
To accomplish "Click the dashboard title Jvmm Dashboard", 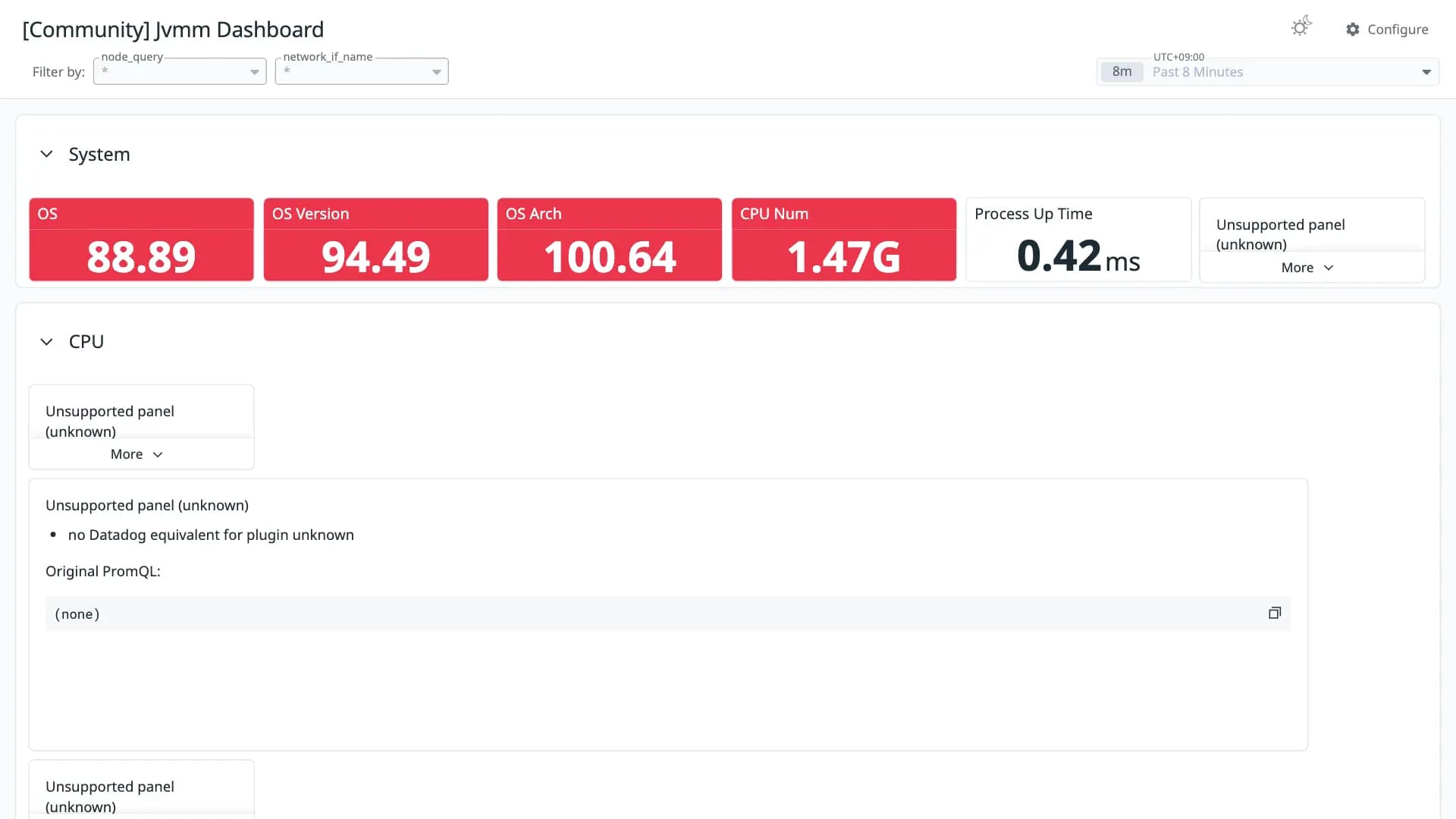I will click(x=173, y=30).
